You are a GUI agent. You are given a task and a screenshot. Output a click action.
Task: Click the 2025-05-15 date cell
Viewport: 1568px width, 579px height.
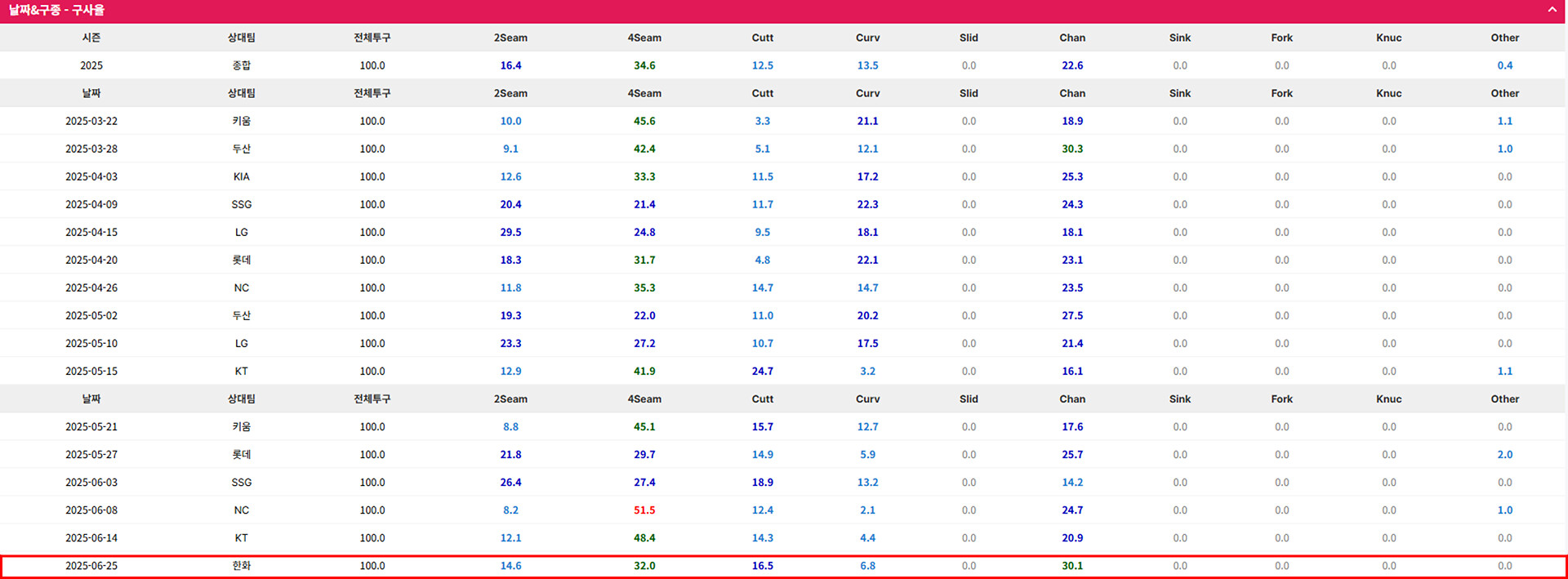(91, 371)
